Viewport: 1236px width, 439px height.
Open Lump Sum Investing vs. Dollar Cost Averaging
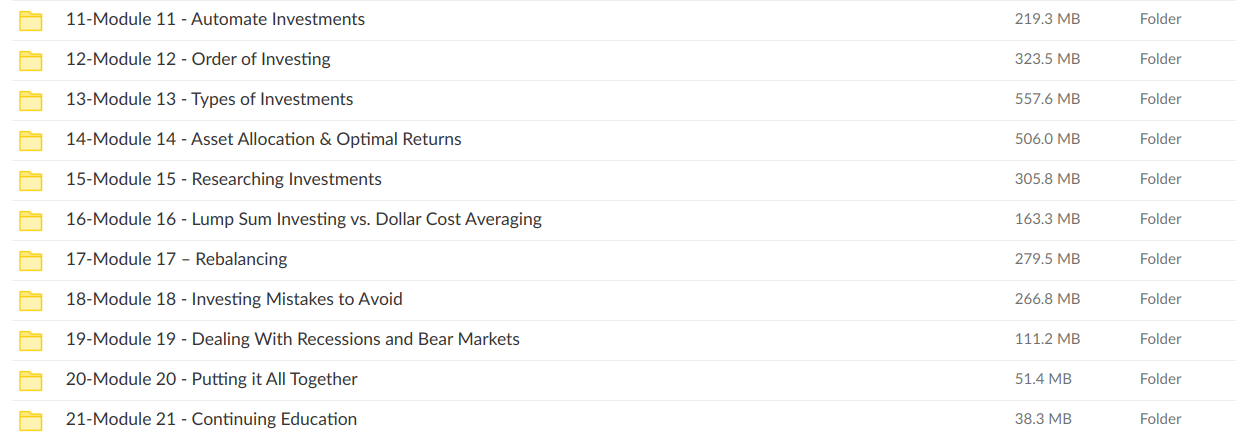303,219
